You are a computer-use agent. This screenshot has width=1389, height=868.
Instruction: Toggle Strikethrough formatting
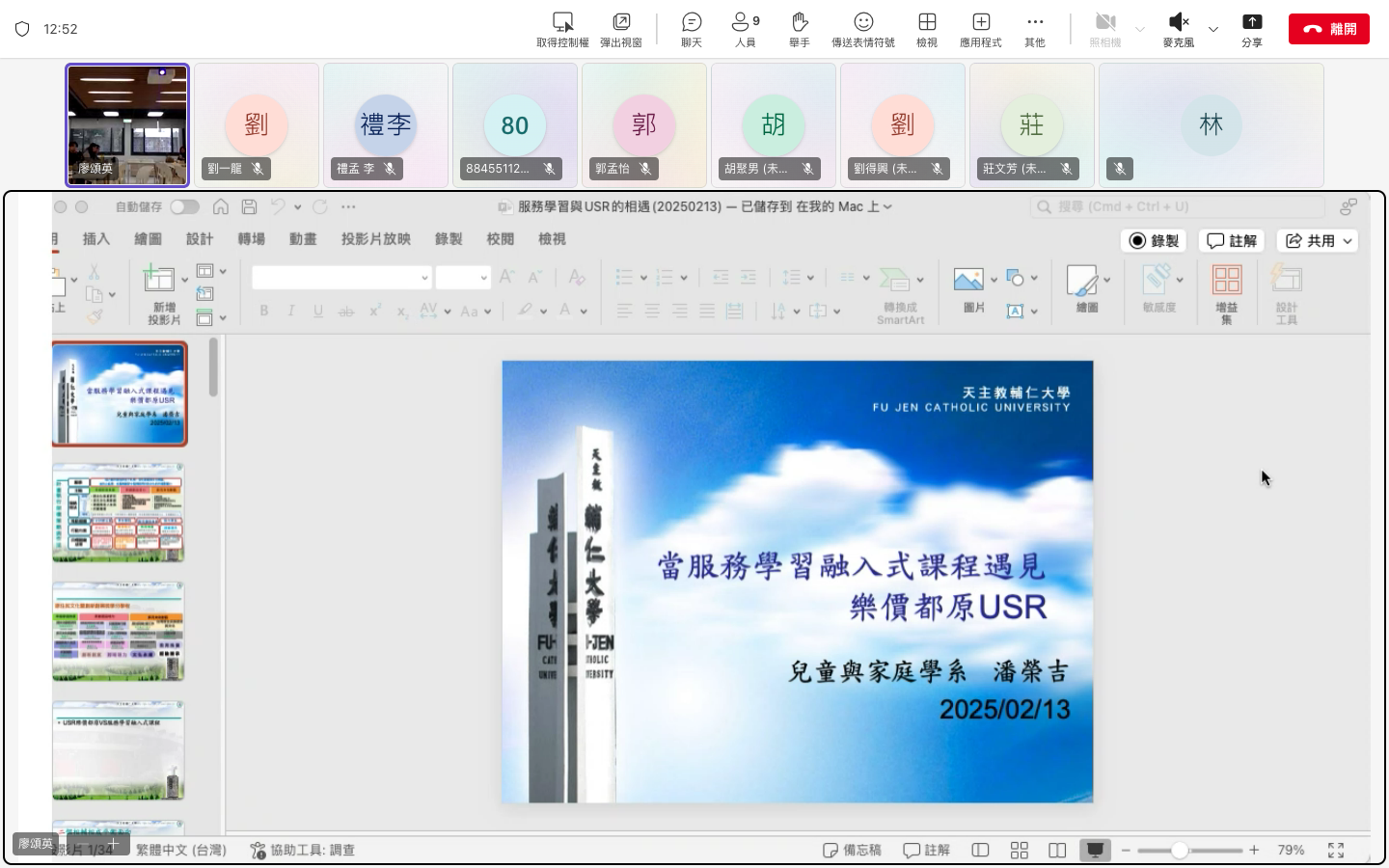[x=345, y=311]
